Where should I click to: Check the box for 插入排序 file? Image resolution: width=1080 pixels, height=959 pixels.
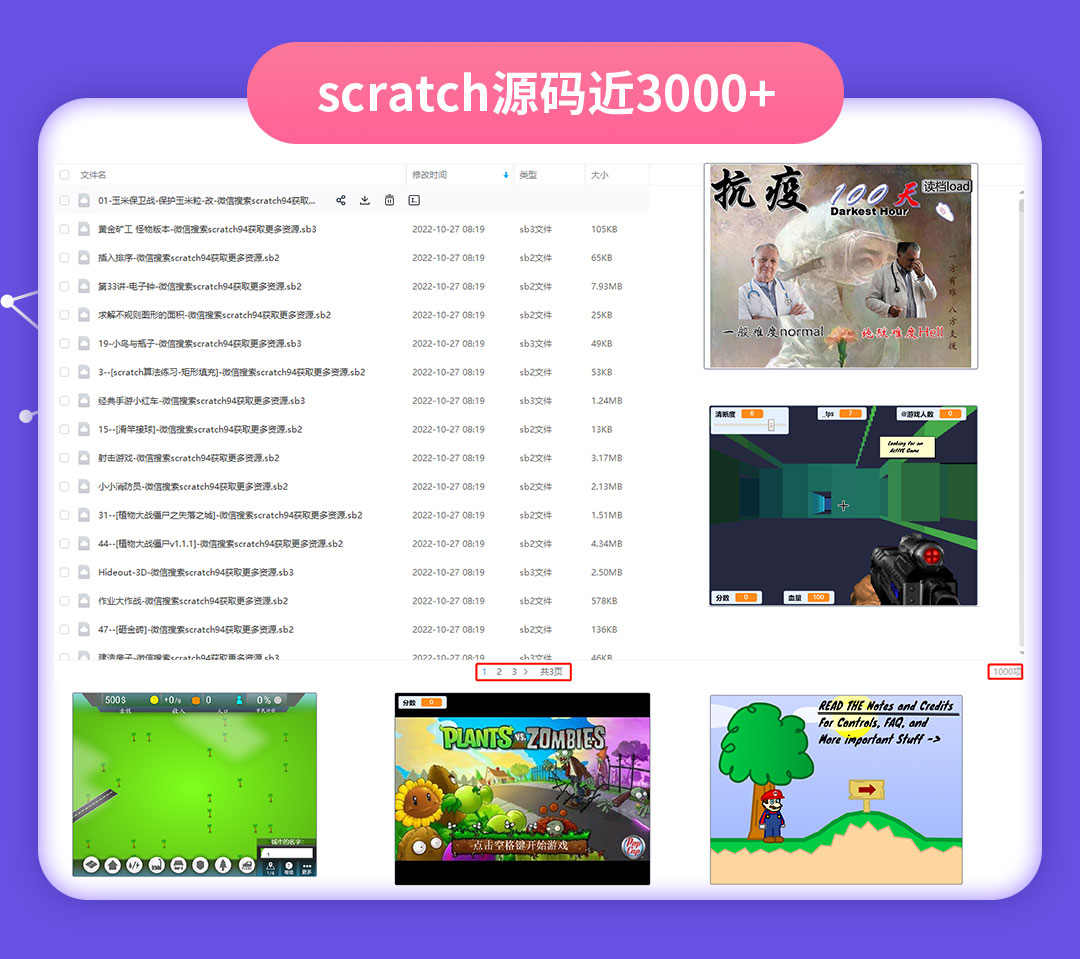click(64, 258)
